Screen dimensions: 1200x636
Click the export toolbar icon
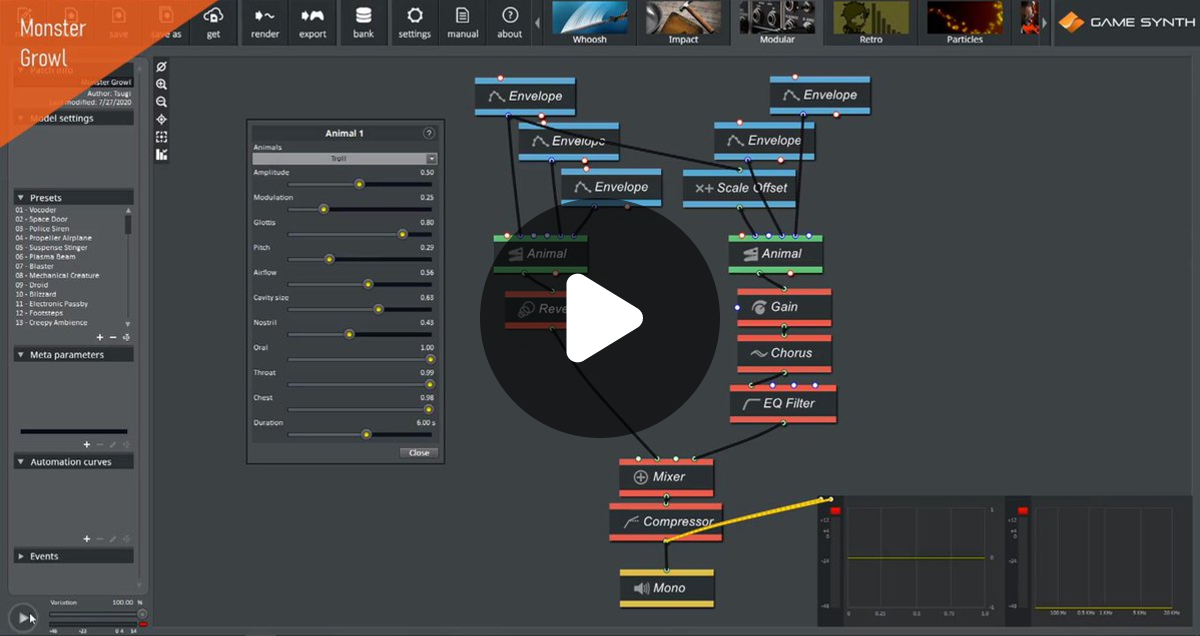click(x=312, y=16)
